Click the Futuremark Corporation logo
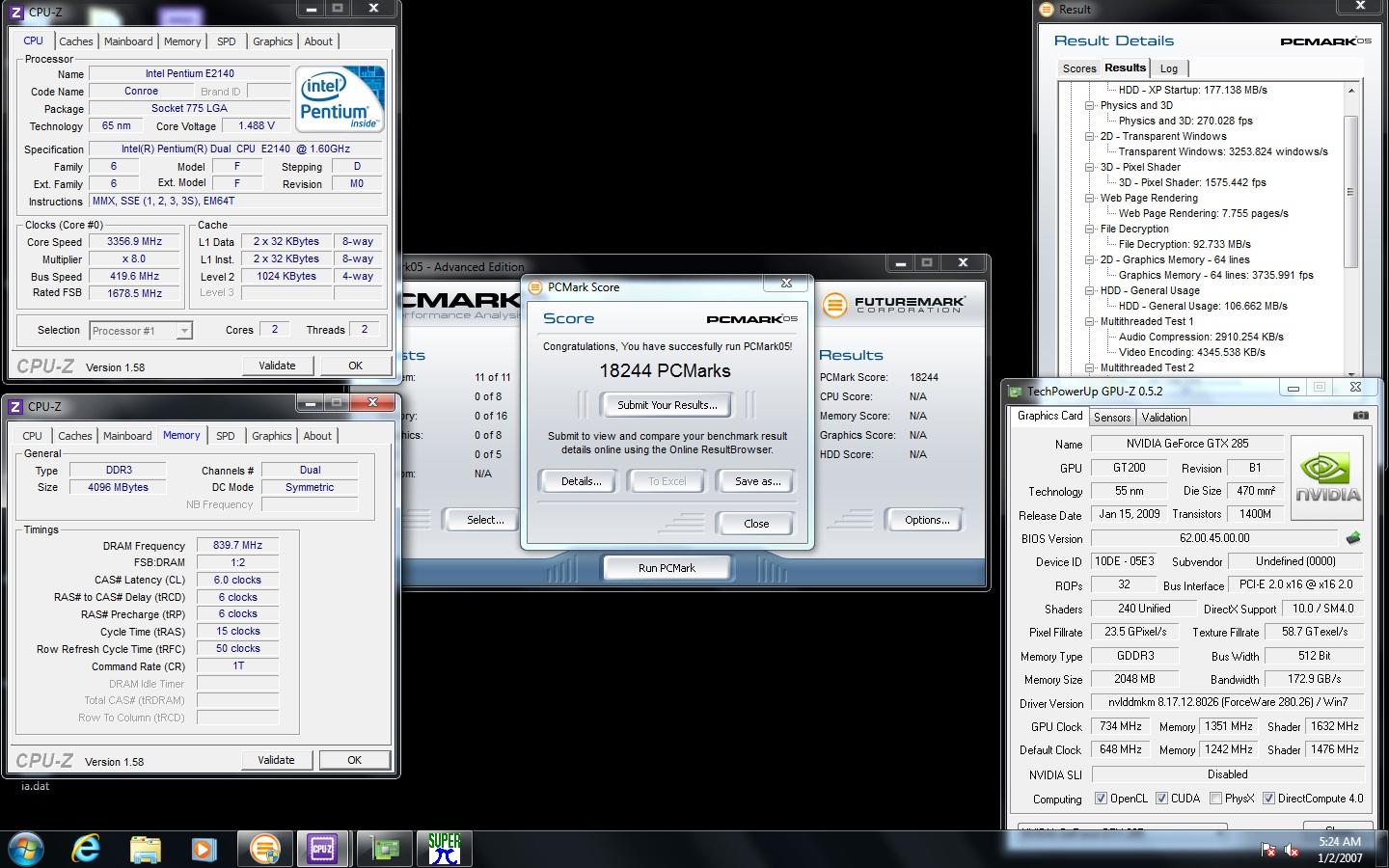Screen dimensions: 1389x868 click(x=893, y=305)
